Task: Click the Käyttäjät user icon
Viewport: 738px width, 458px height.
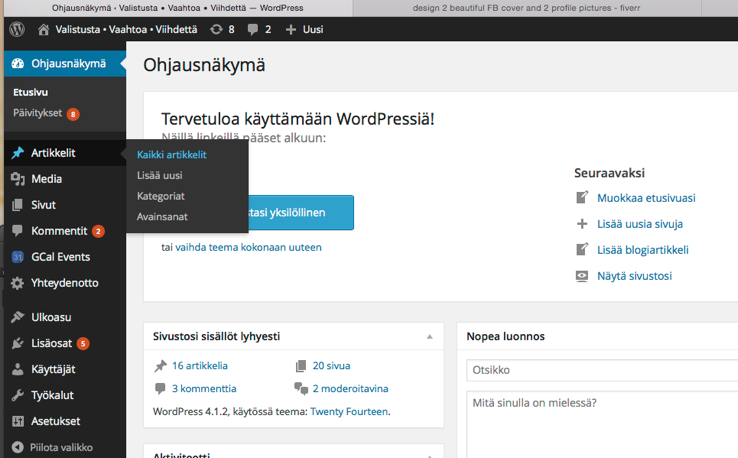Action: pos(17,369)
